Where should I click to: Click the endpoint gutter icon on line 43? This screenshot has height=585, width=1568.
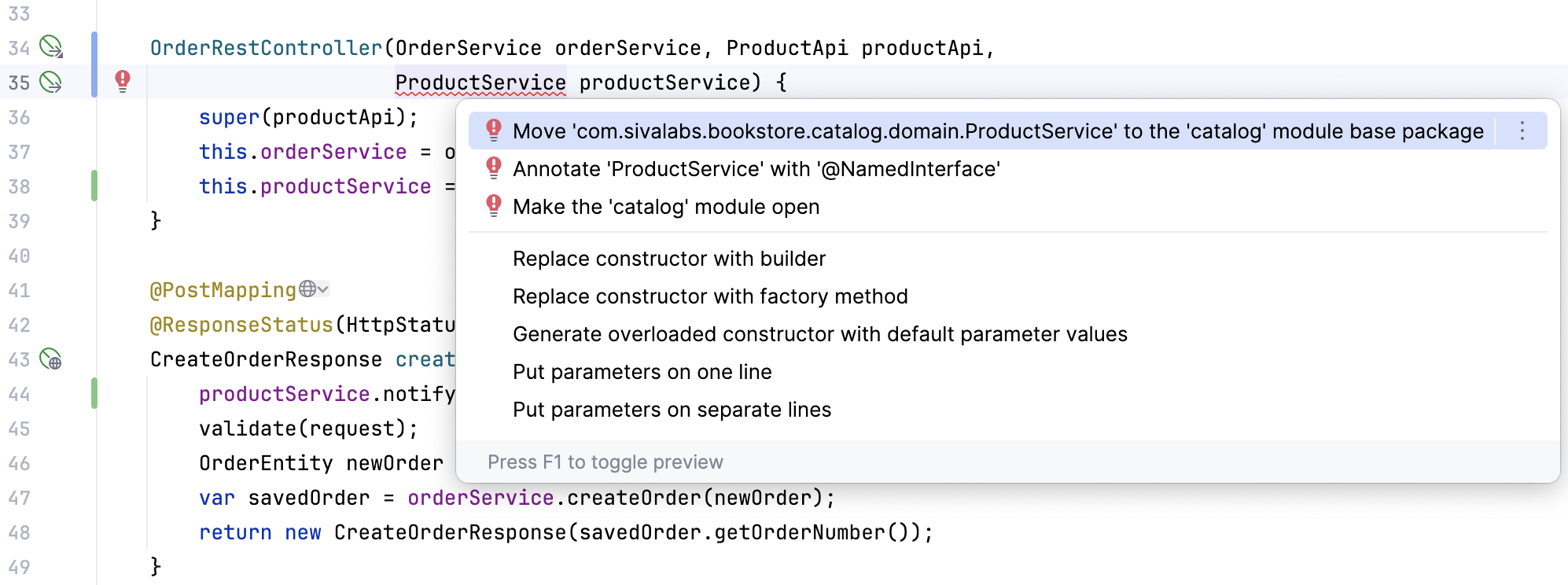(51, 359)
